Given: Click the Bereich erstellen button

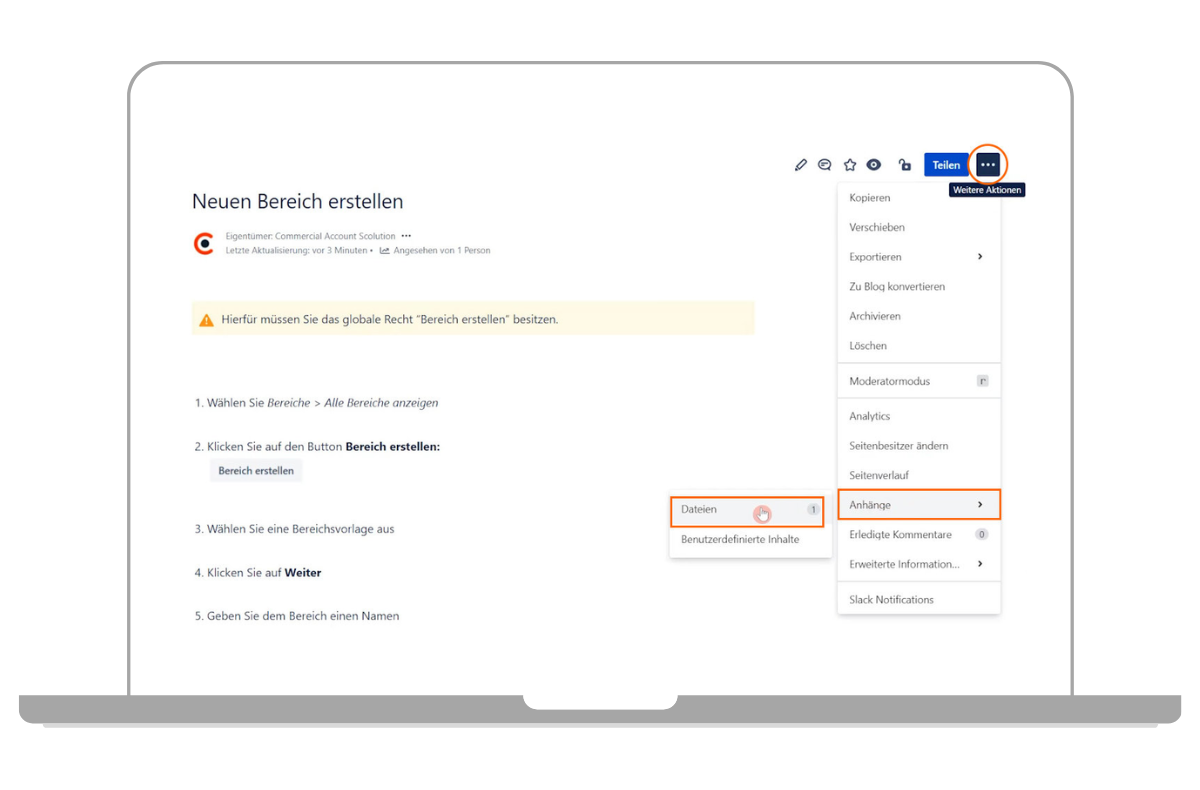Looking at the screenshot, I should [x=256, y=471].
